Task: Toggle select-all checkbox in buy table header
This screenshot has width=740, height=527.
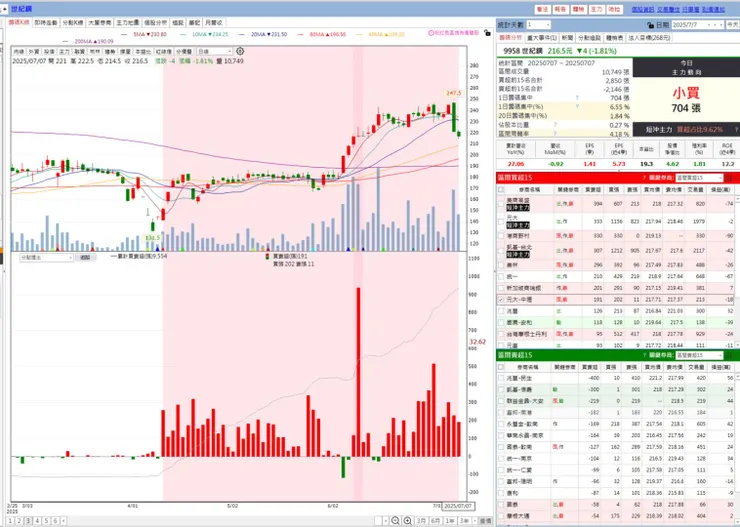Action: click(x=501, y=190)
